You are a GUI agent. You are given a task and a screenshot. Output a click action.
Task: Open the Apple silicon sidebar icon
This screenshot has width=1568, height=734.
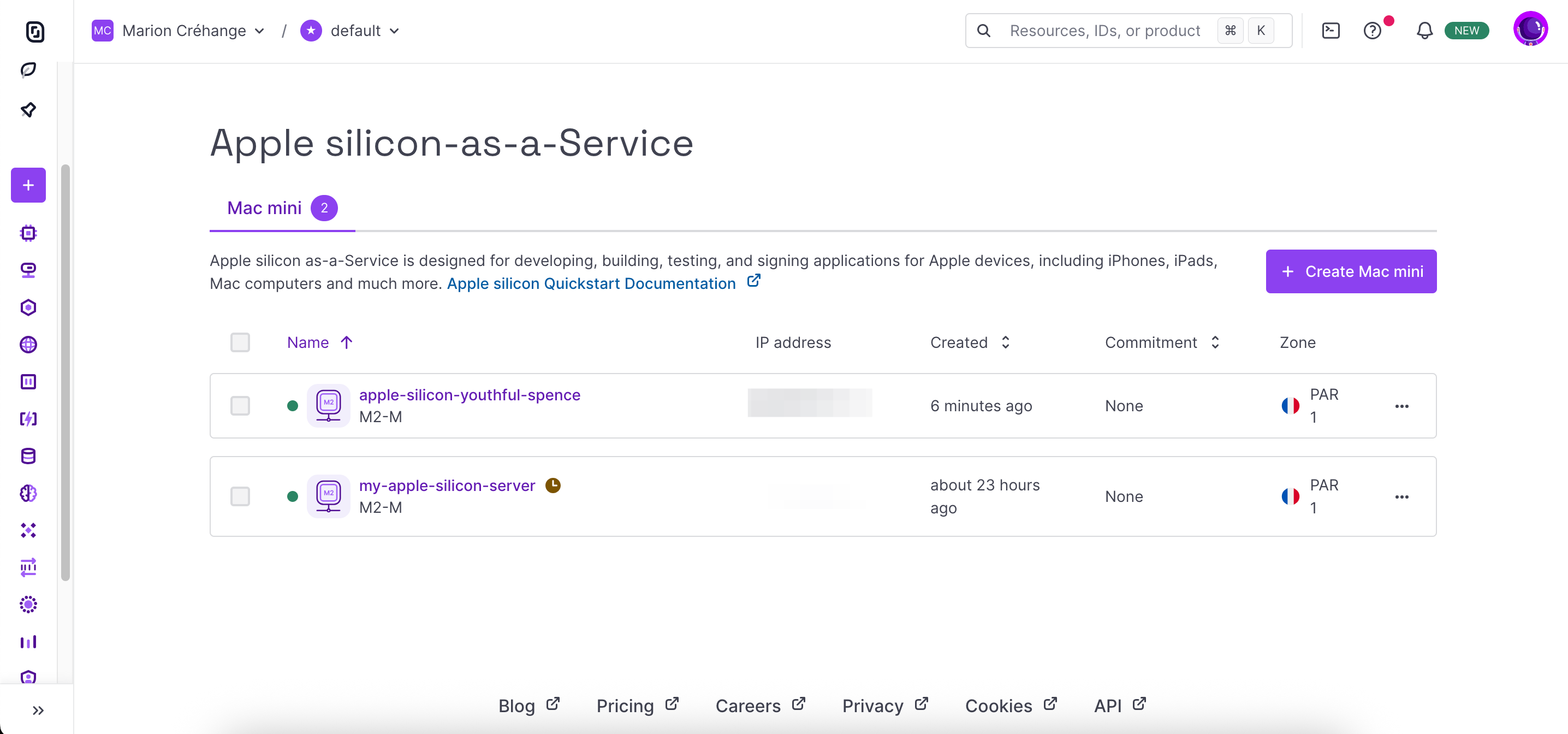tap(28, 270)
